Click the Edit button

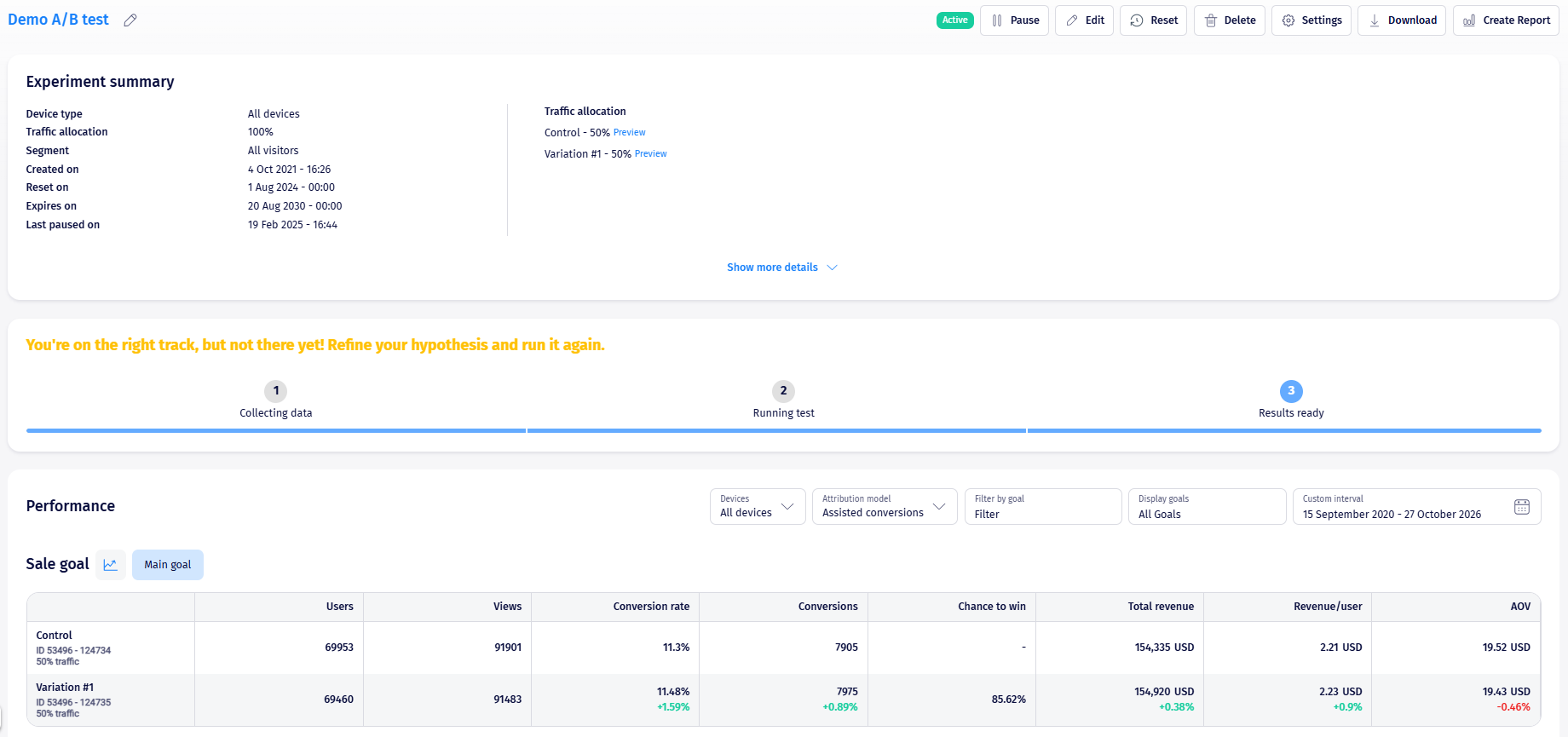pyautogui.click(x=1085, y=20)
